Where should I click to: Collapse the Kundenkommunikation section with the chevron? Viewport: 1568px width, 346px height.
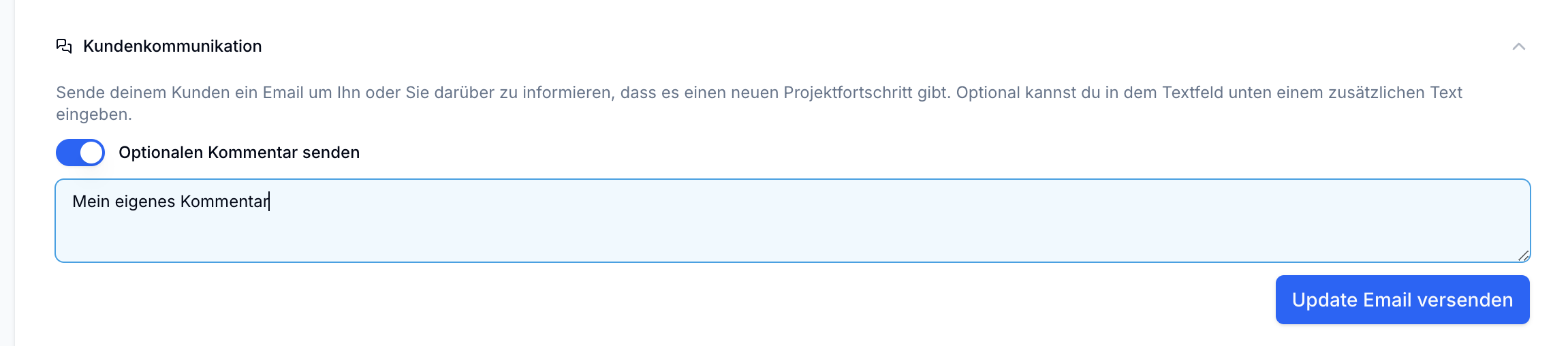(x=1518, y=46)
